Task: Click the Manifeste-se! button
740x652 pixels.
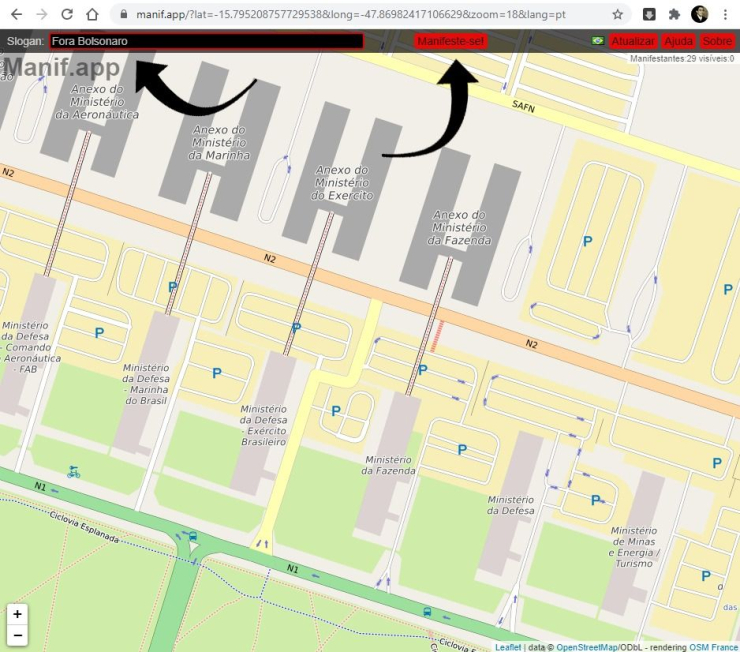Action: click(x=450, y=41)
